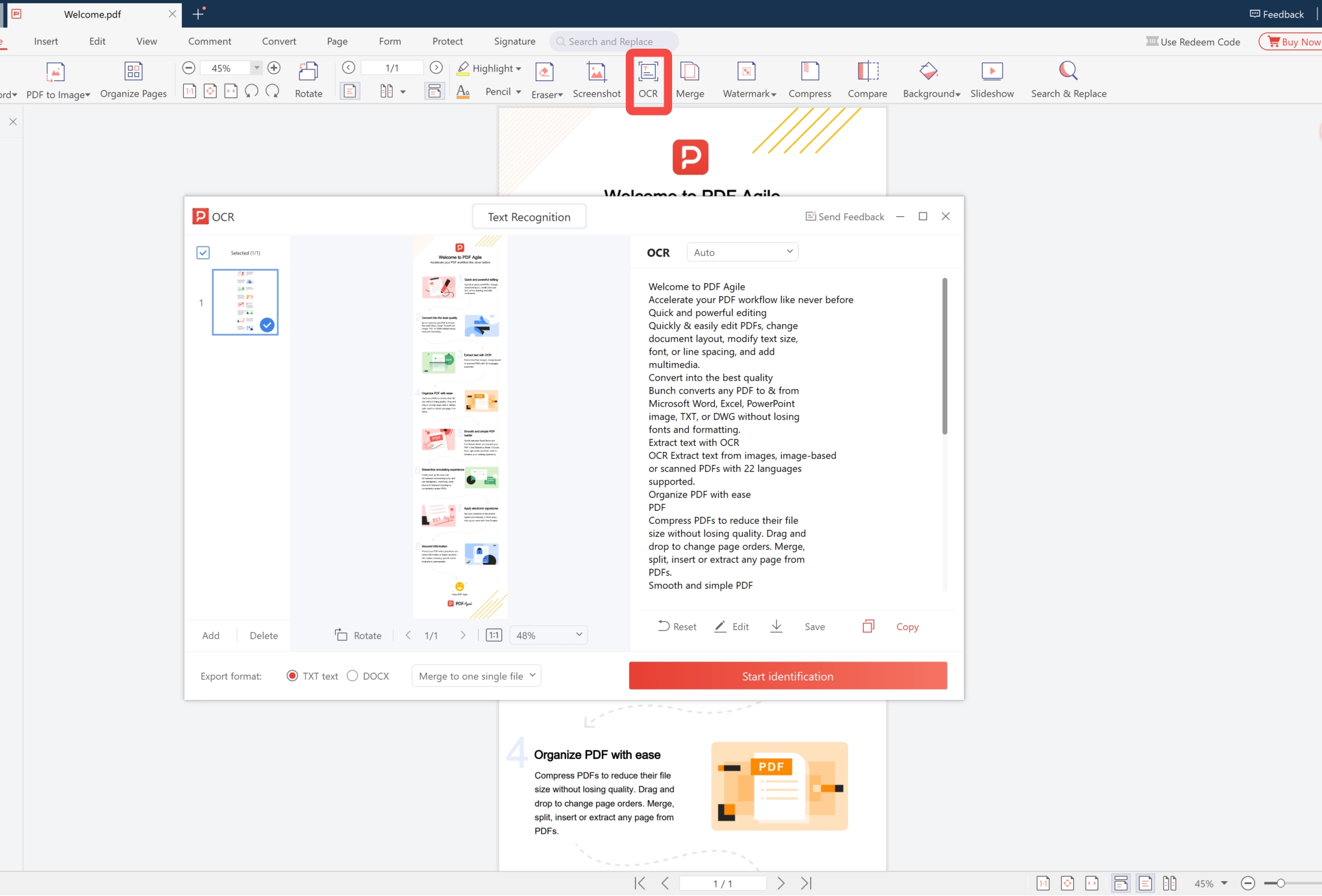Click Use Redeem Code
The image size is (1322, 896).
point(1193,42)
